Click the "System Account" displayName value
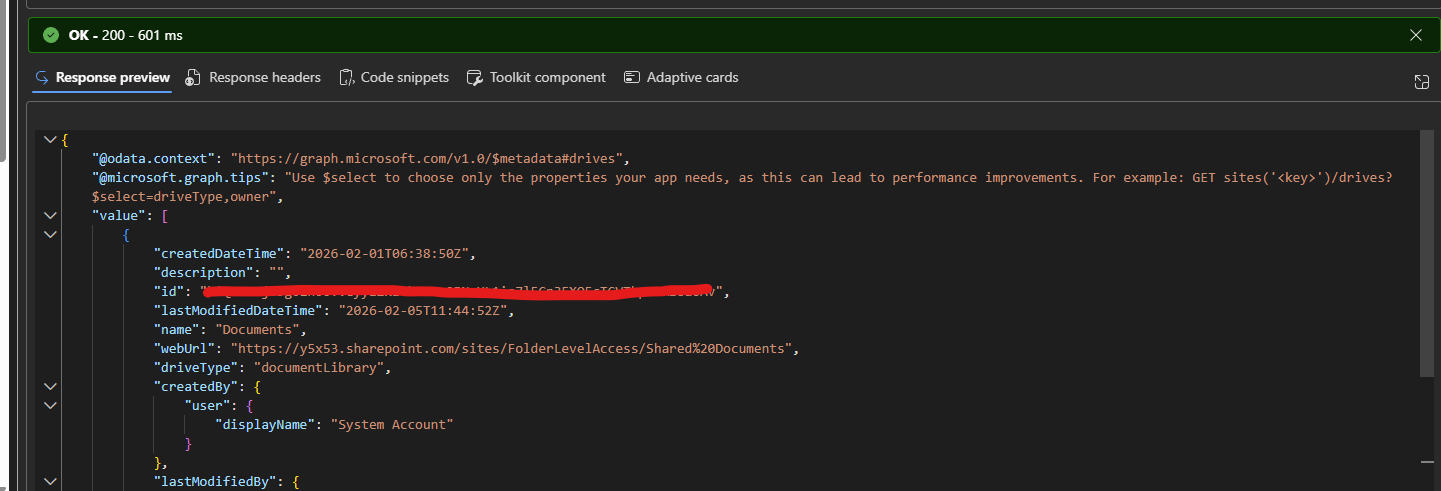Screen dimensions: 1441x491 coord(392,424)
